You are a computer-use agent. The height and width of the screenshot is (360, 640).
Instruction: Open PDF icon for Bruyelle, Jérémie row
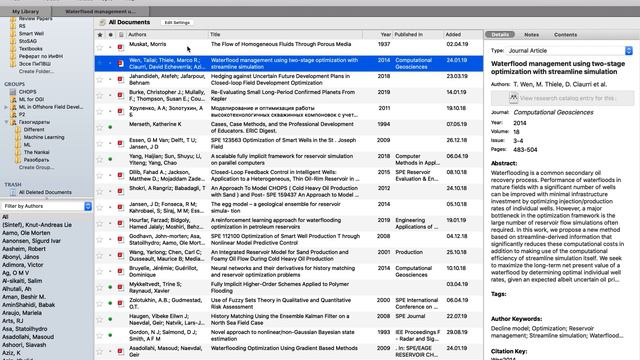(121, 271)
